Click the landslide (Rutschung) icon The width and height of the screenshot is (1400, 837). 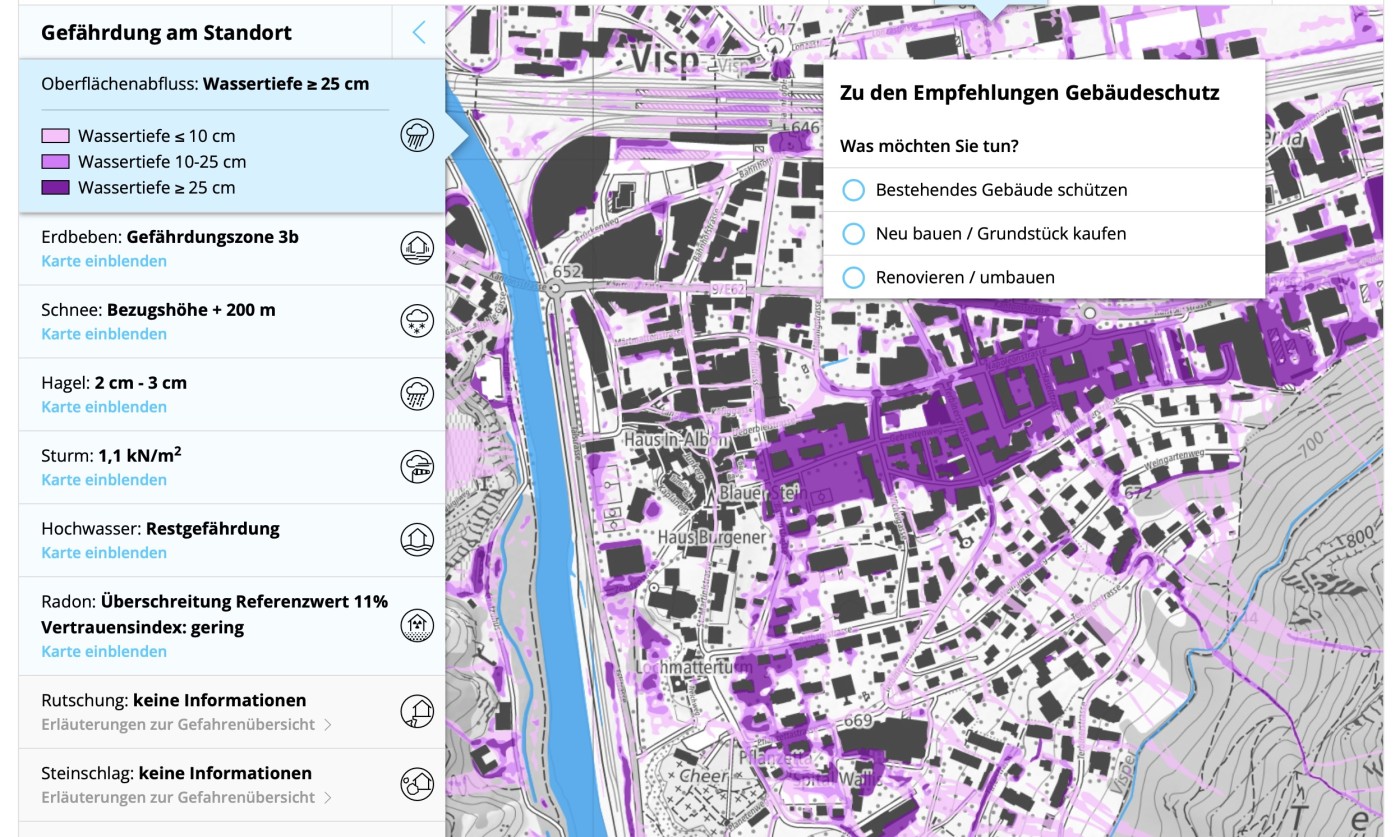(416, 712)
